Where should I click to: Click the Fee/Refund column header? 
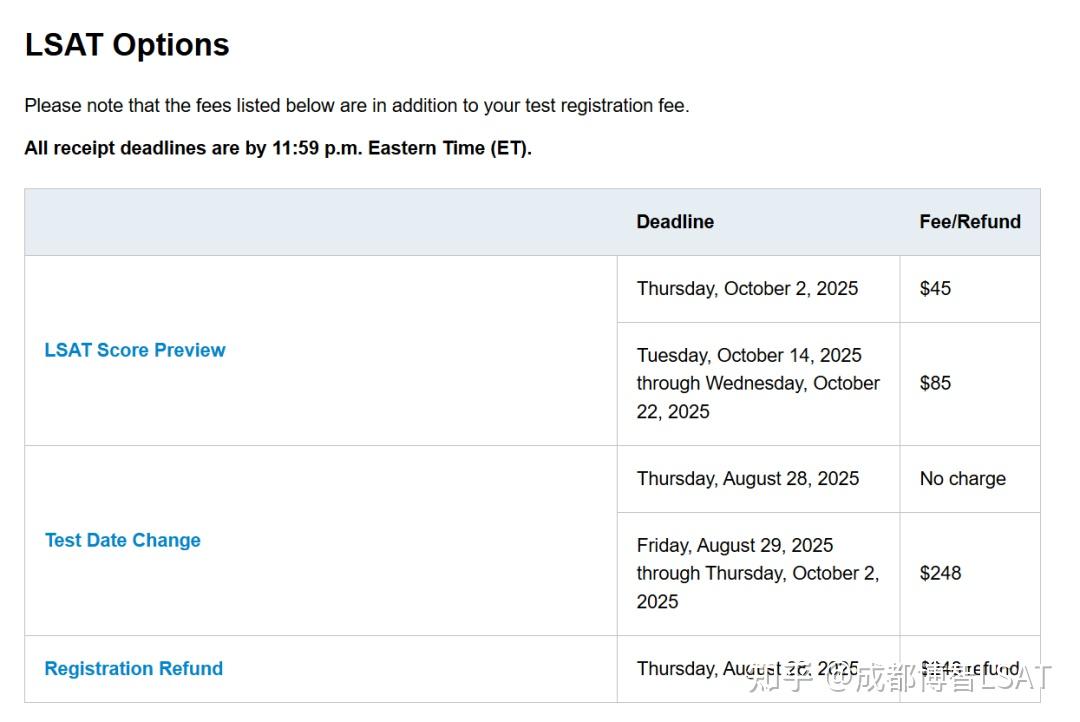pyautogui.click(x=970, y=222)
